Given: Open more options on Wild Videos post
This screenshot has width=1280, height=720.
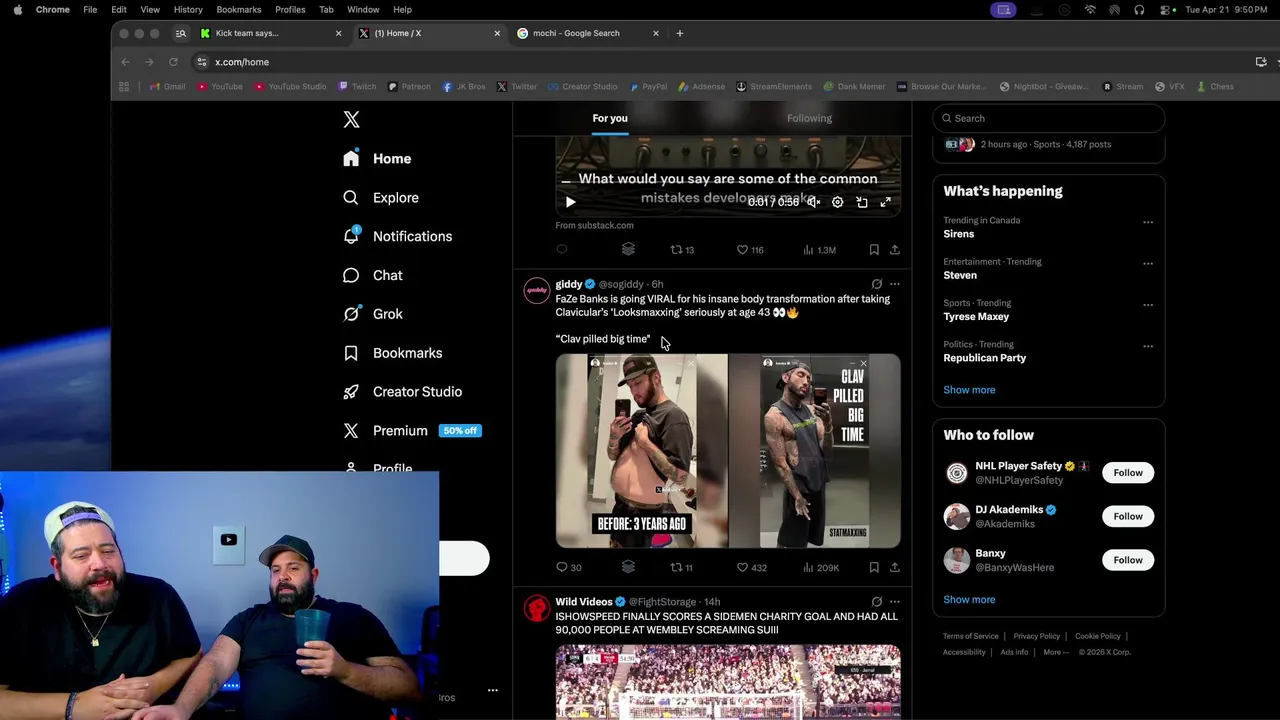Looking at the screenshot, I should pos(895,602).
